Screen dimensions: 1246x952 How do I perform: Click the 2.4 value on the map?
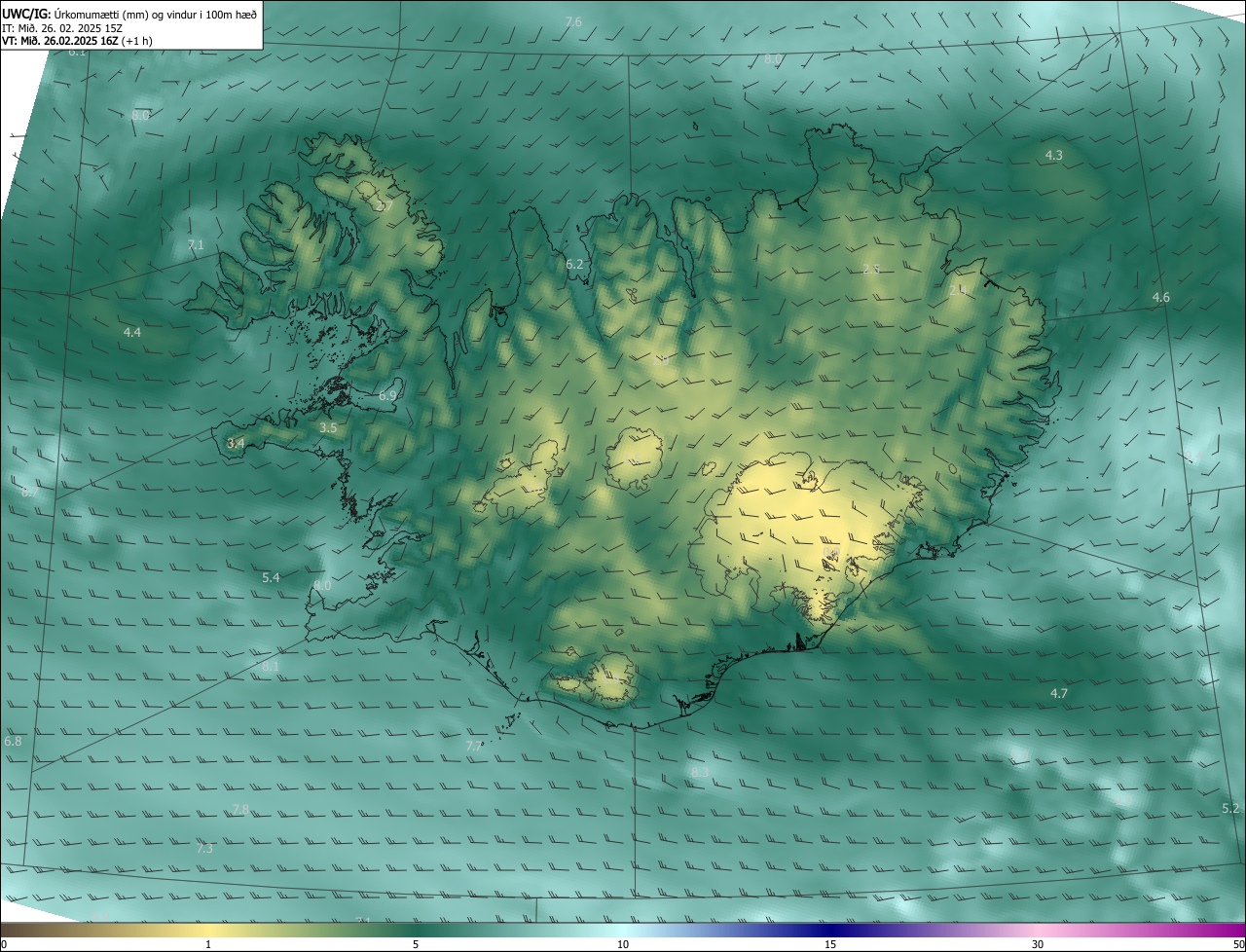[x=958, y=291]
